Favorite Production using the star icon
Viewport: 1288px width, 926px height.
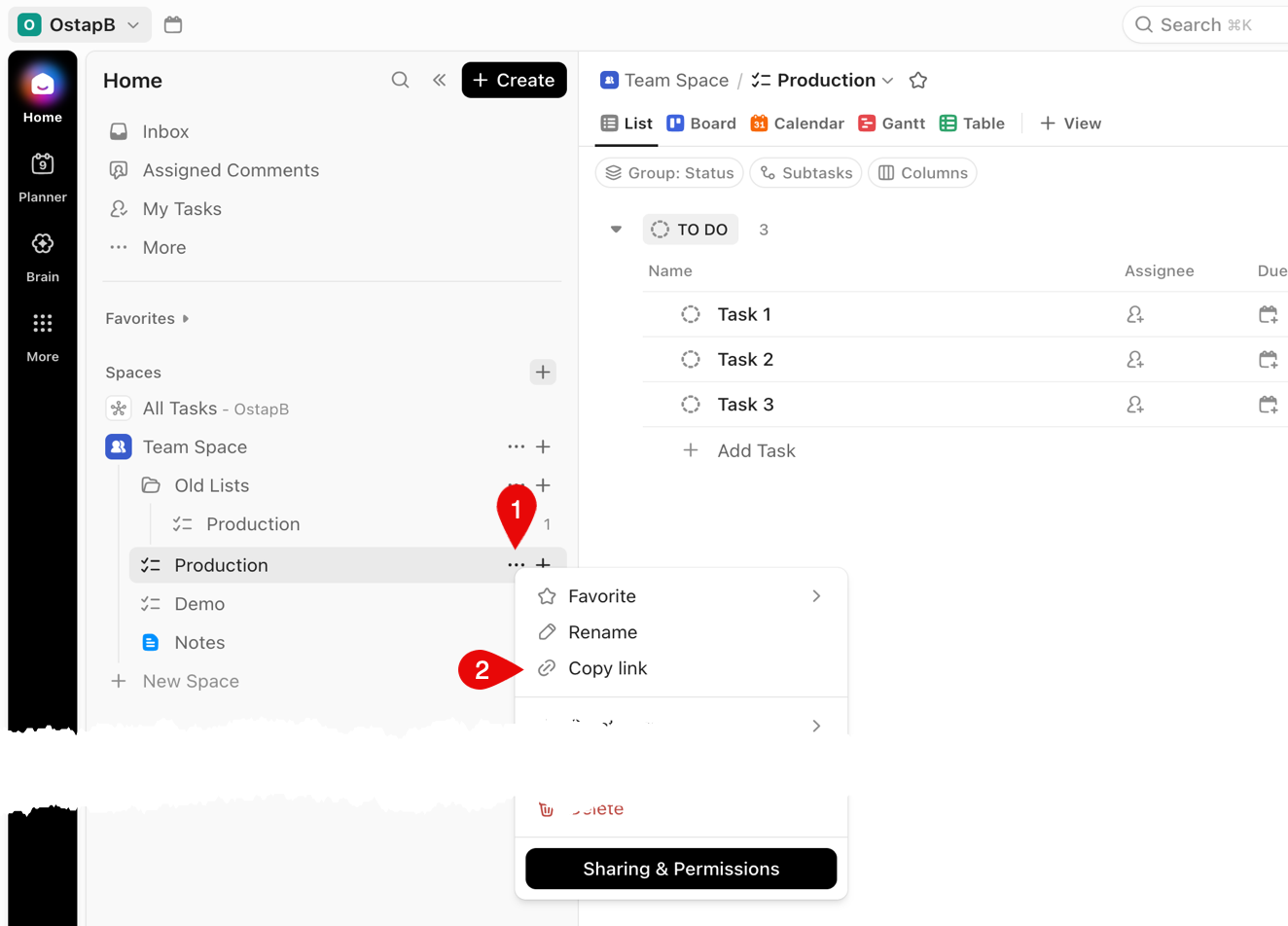[918, 80]
